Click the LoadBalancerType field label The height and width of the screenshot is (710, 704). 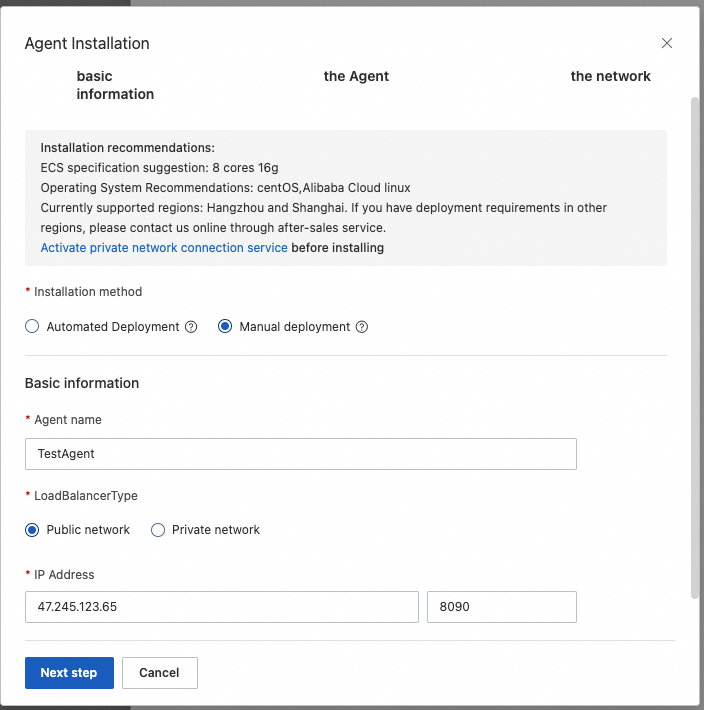pyautogui.click(x=85, y=496)
